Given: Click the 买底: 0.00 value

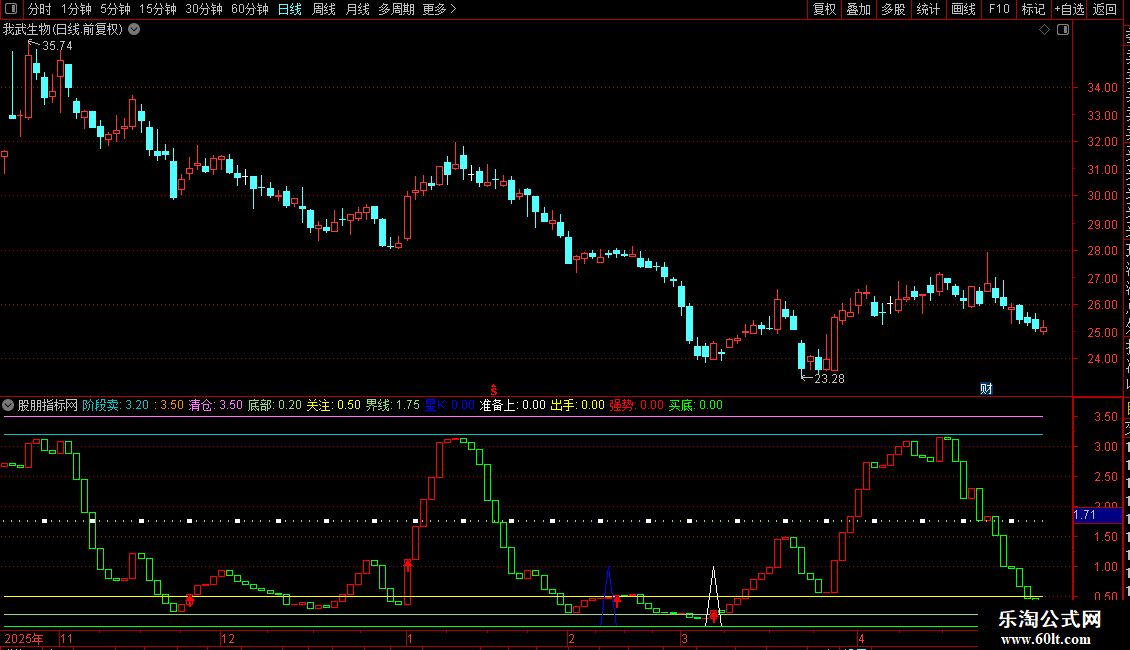Looking at the screenshot, I should point(695,405).
